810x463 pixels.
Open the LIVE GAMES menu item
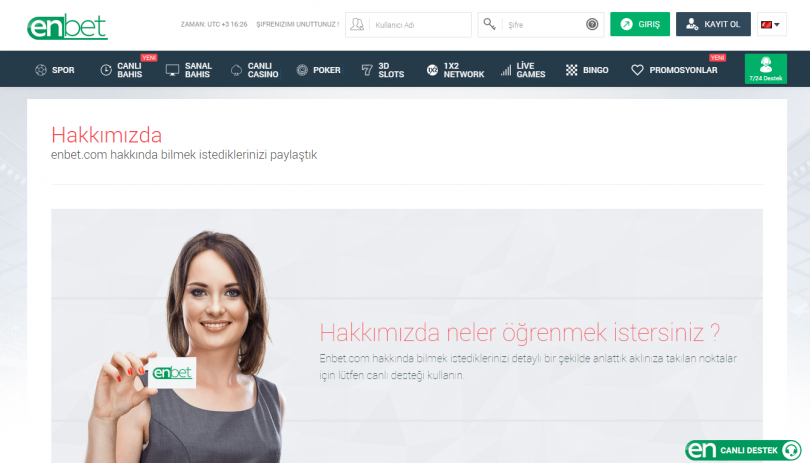pos(523,70)
